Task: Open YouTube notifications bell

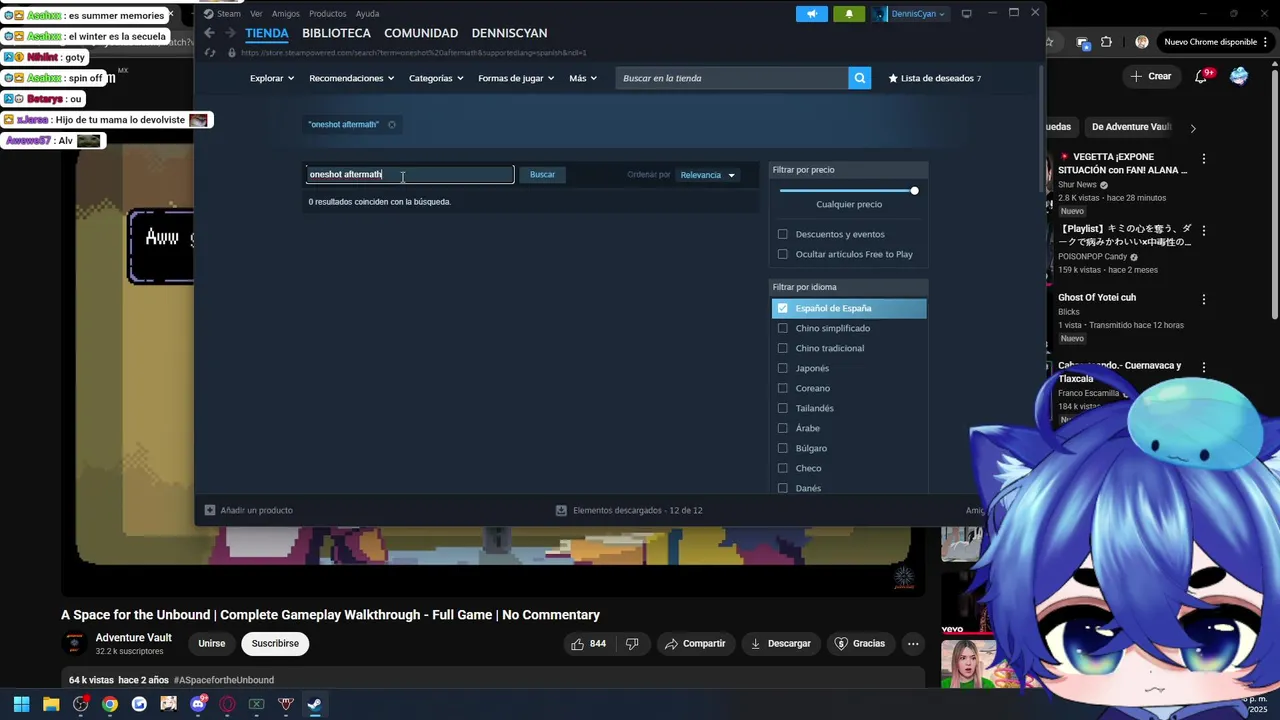Action: (x=1203, y=76)
